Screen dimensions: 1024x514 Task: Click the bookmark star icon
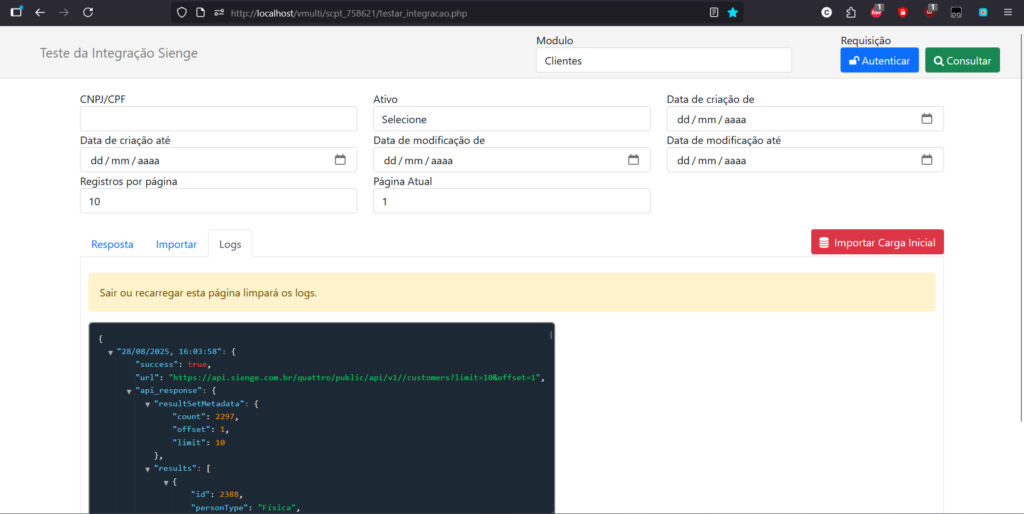(x=733, y=13)
